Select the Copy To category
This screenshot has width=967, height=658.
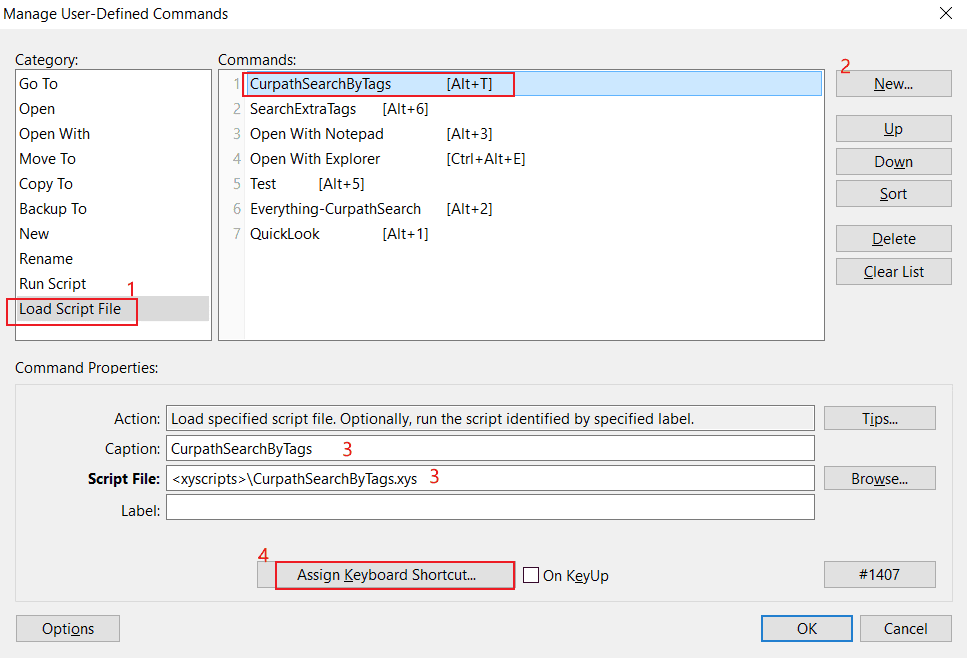pyautogui.click(x=112, y=184)
